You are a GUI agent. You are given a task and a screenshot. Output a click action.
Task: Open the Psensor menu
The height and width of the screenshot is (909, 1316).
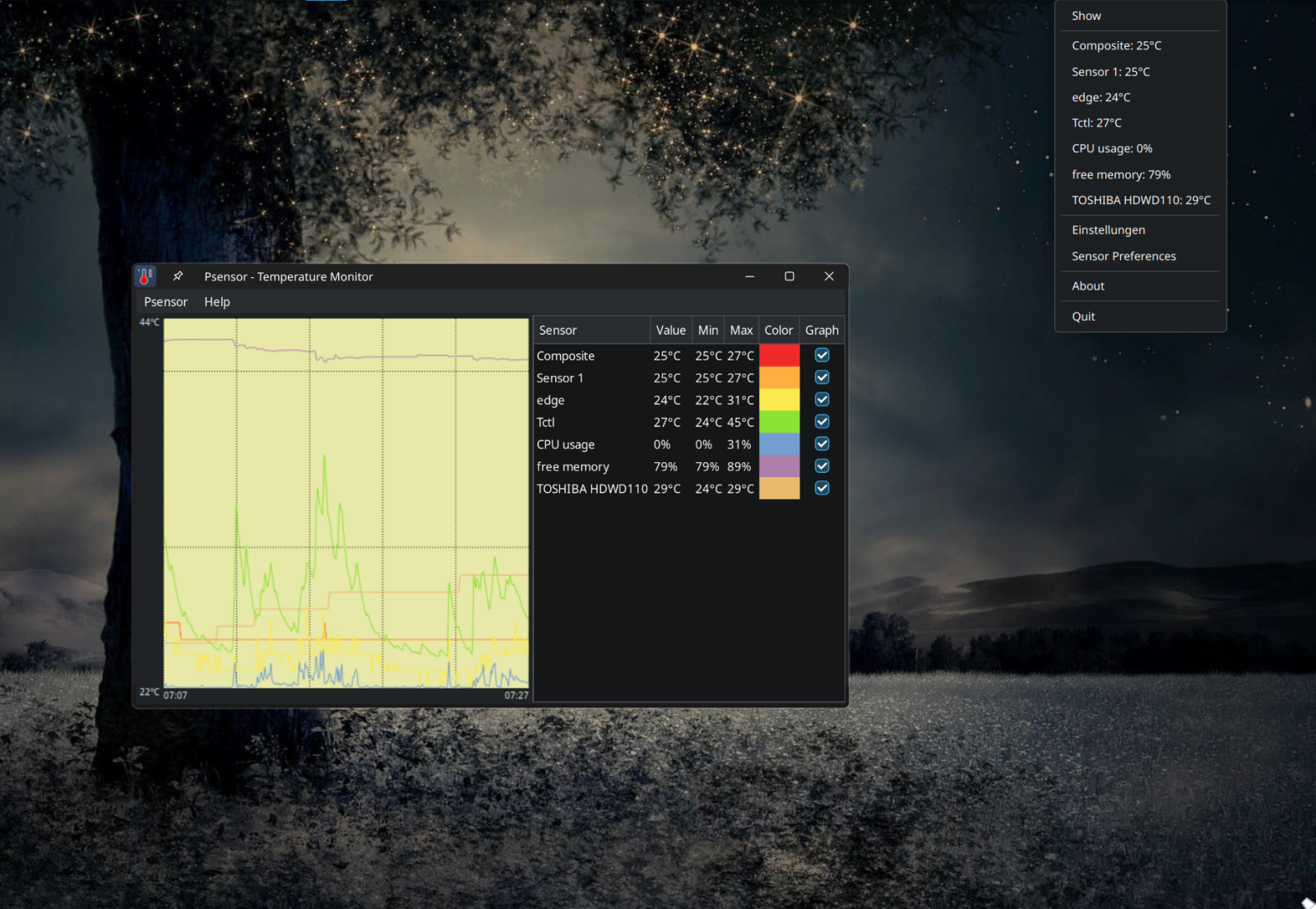(x=165, y=302)
